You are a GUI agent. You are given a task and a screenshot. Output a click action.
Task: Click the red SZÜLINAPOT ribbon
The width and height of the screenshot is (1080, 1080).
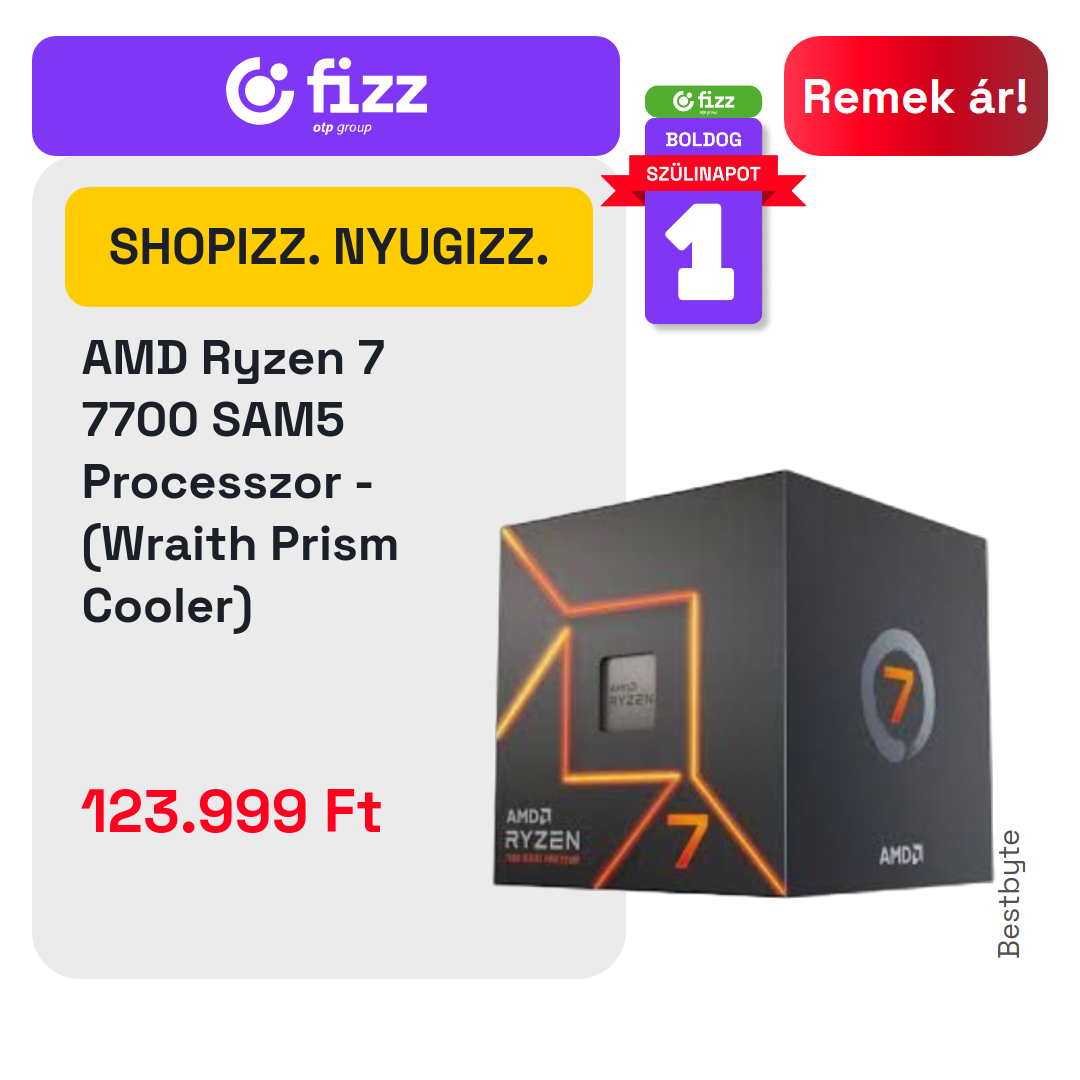703,174
